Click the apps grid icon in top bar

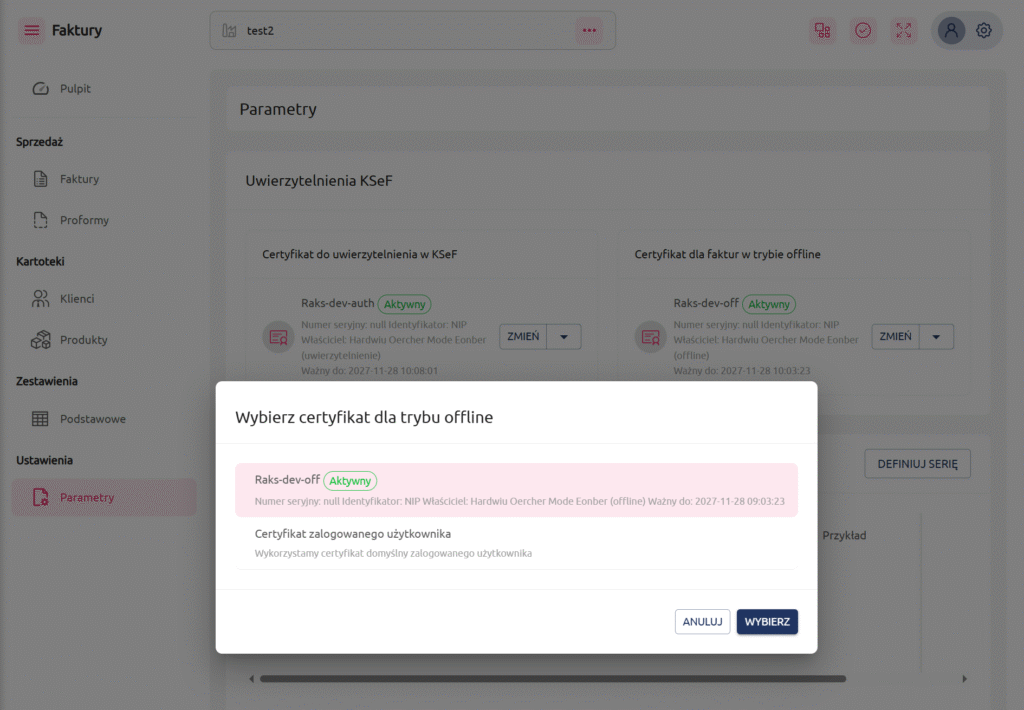tap(822, 30)
